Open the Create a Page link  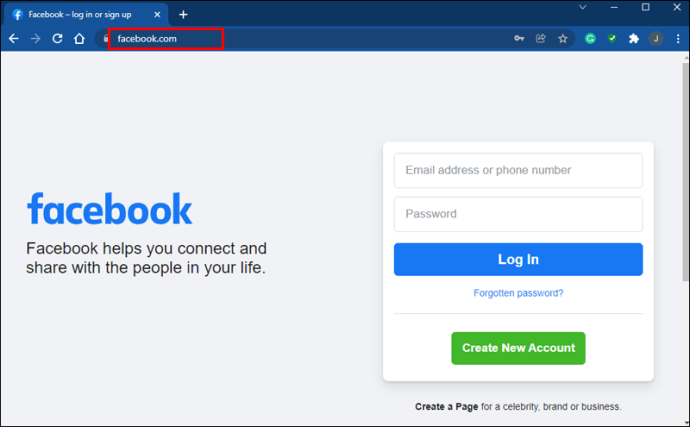coord(446,407)
